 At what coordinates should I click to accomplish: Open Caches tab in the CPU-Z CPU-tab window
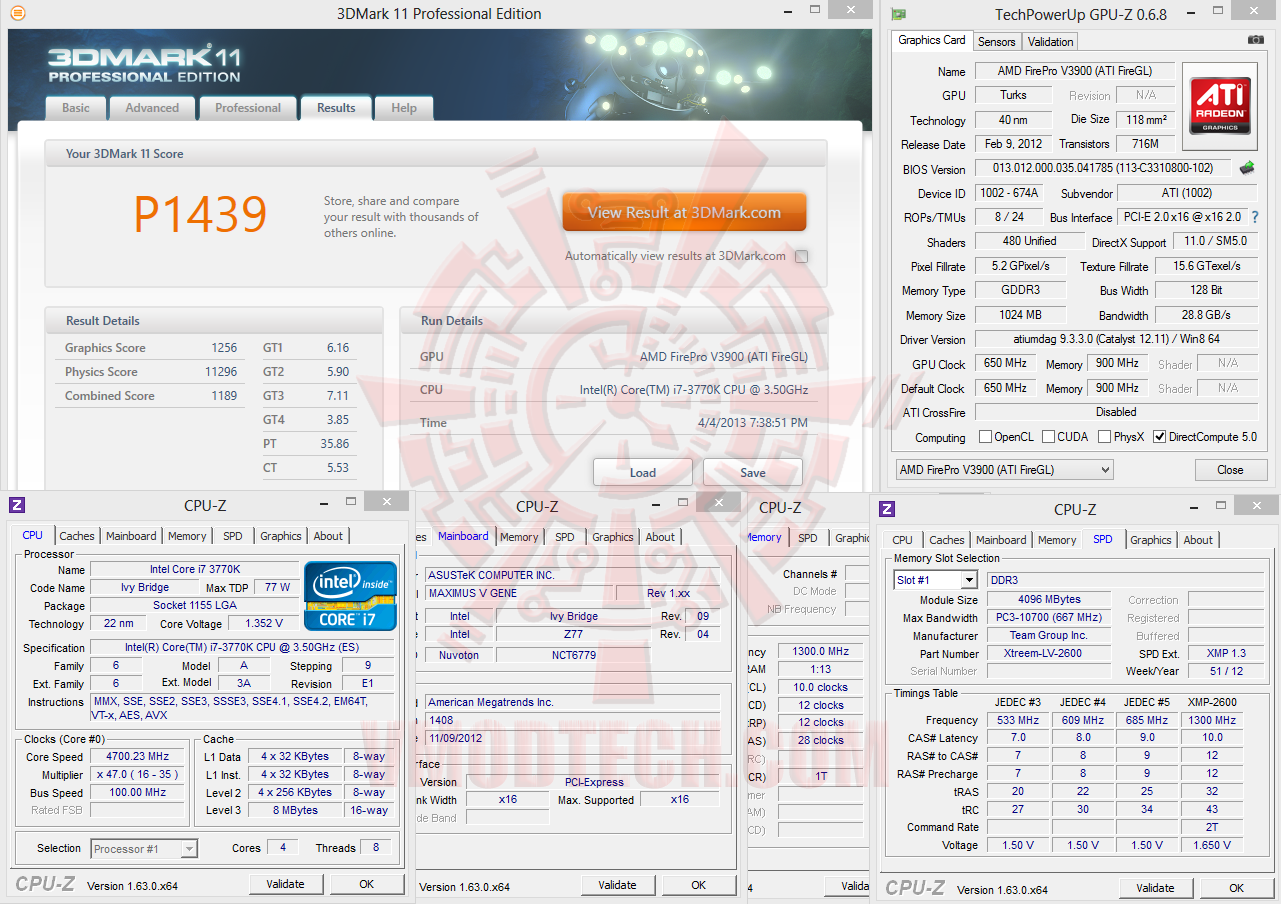tap(77, 536)
